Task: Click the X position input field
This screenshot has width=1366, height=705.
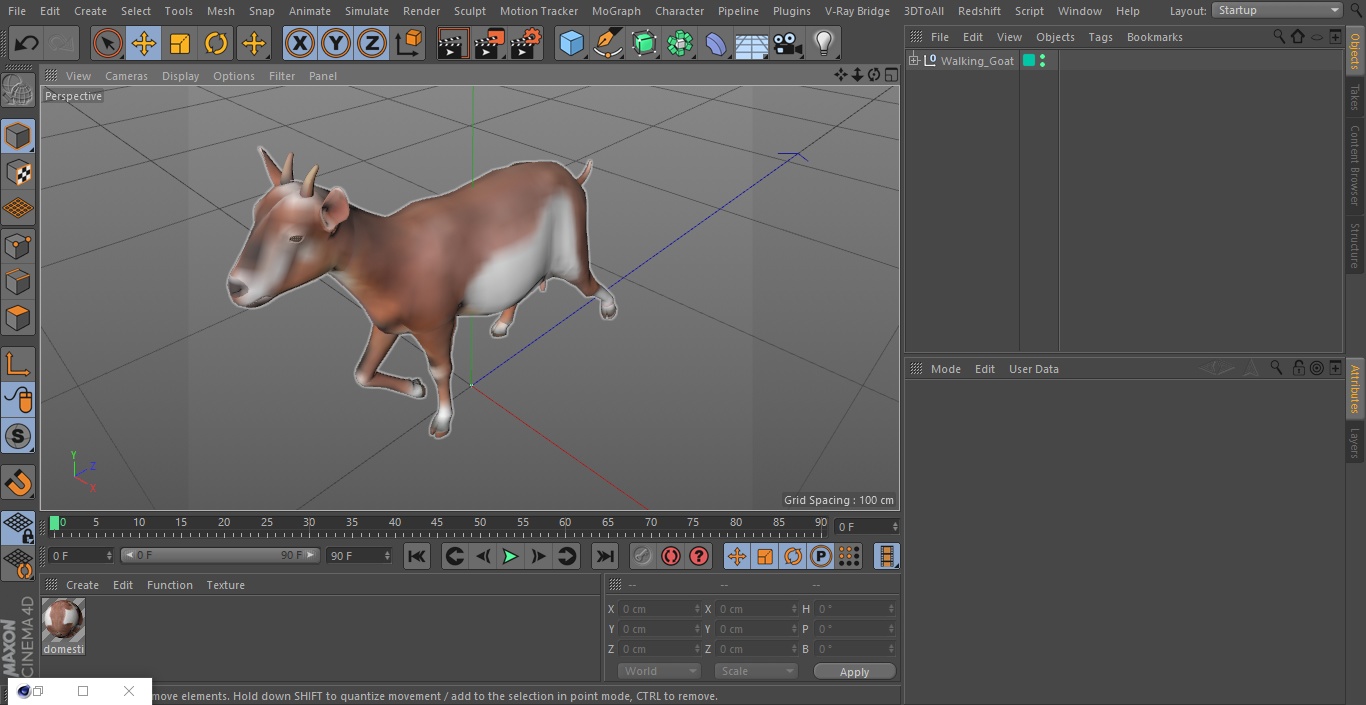Action: coord(660,609)
